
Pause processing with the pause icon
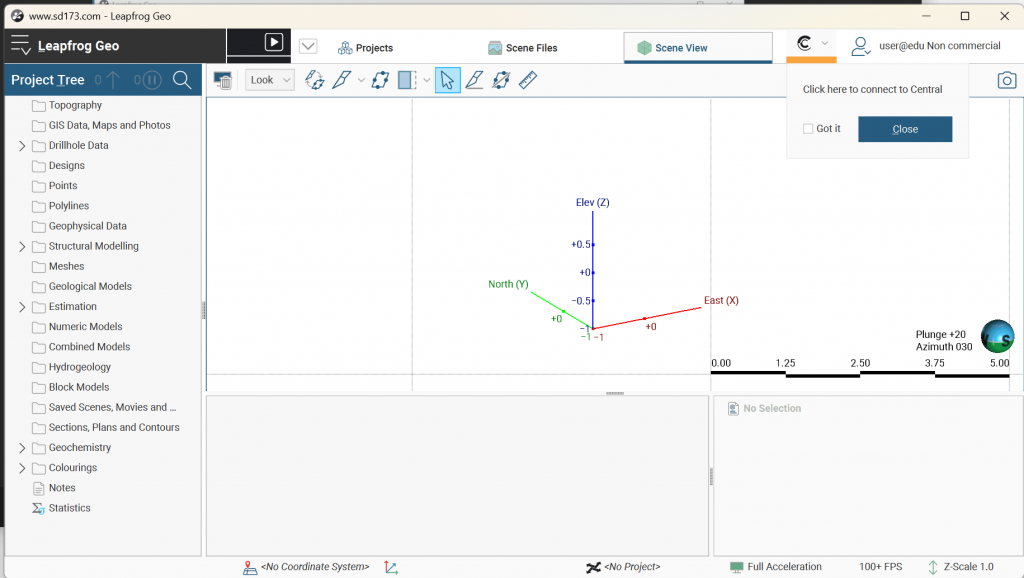point(150,80)
